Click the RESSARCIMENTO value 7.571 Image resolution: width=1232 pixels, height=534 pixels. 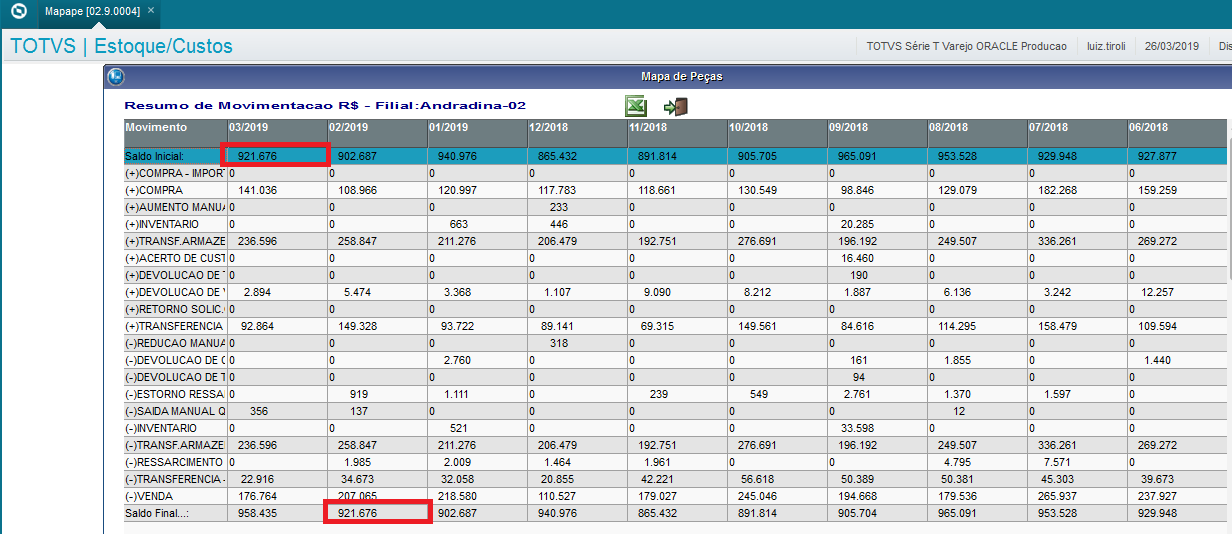pyautogui.click(x=1059, y=462)
